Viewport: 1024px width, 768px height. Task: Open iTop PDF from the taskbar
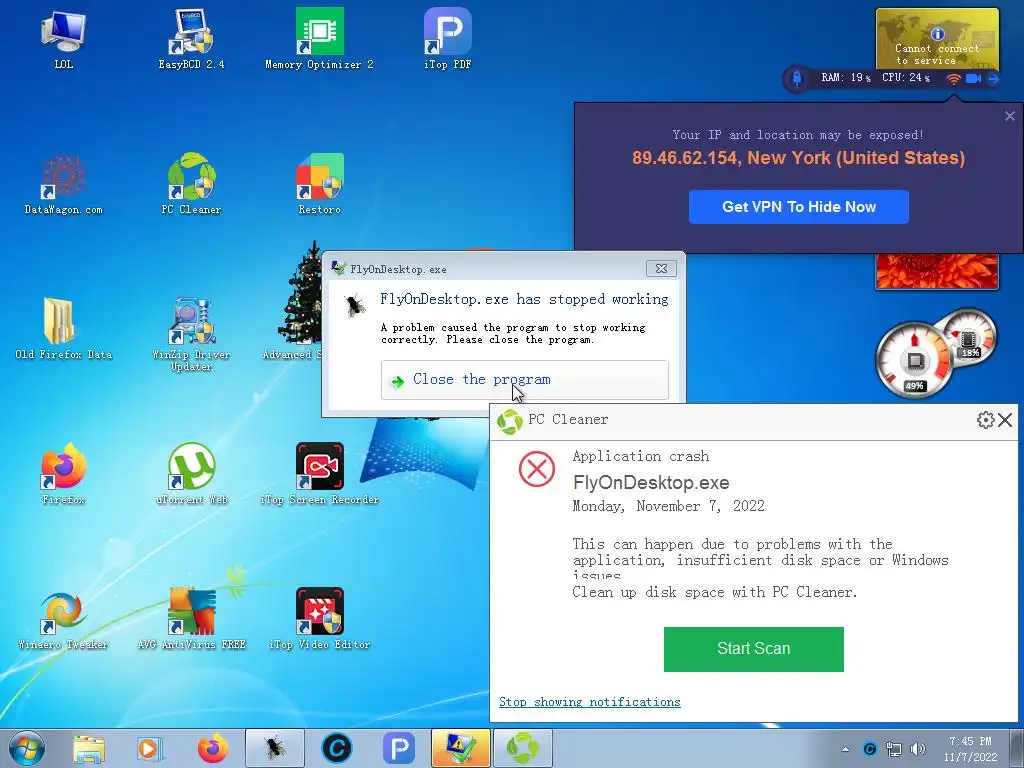tap(399, 748)
